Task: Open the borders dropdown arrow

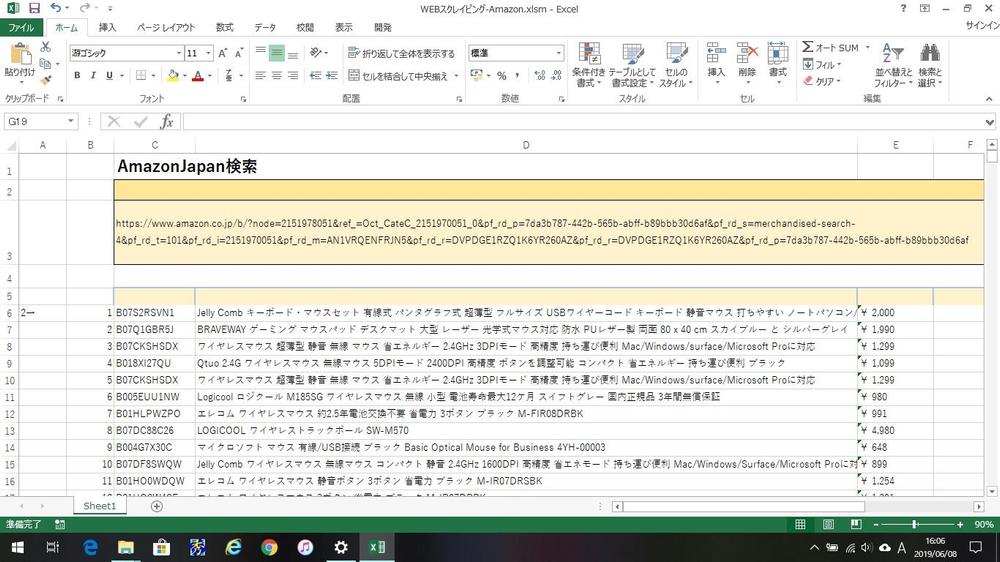Action: 154,75
